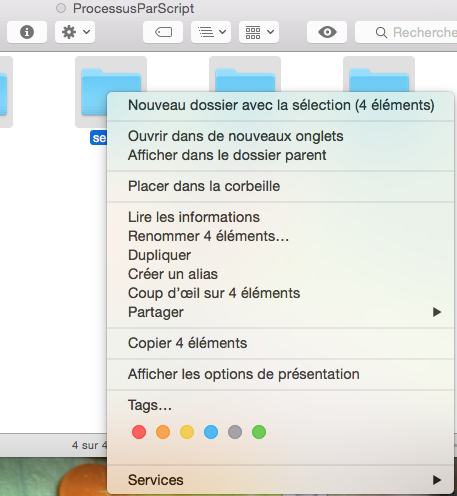Expand the Services submenu
The width and height of the screenshot is (457, 496).
point(280,480)
